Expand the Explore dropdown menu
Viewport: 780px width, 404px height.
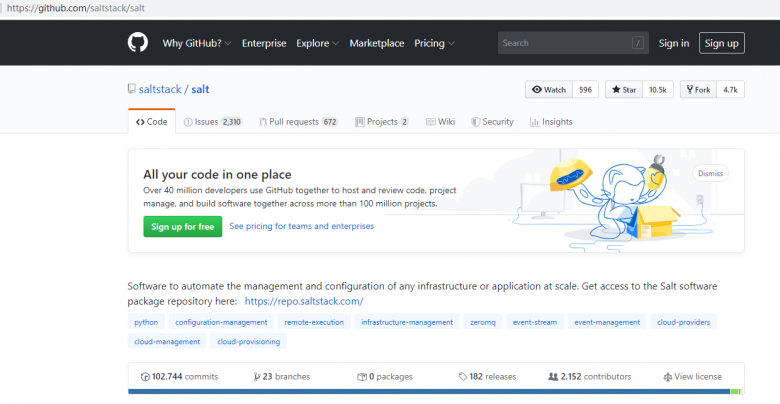click(317, 43)
